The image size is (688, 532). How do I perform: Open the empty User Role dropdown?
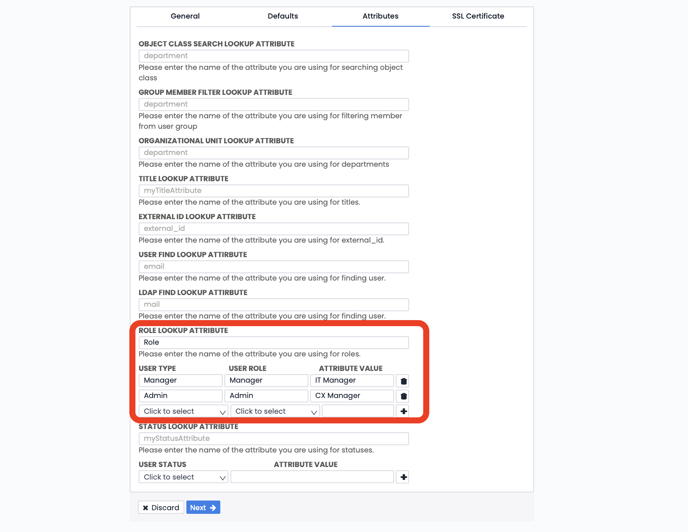[x=275, y=411]
